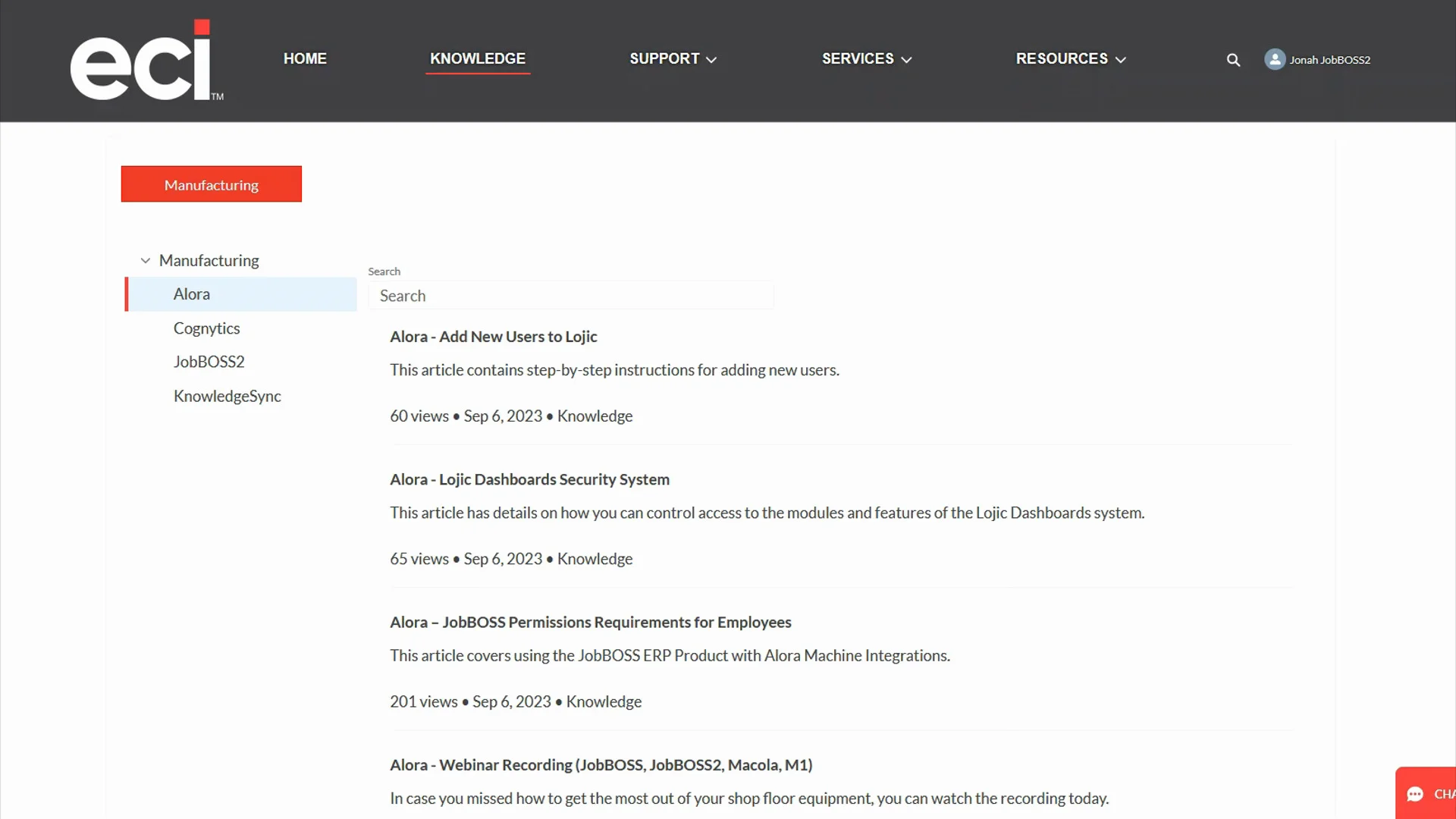Navigate to the Knowledge menu tab
The height and width of the screenshot is (819, 1456).
(478, 58)
